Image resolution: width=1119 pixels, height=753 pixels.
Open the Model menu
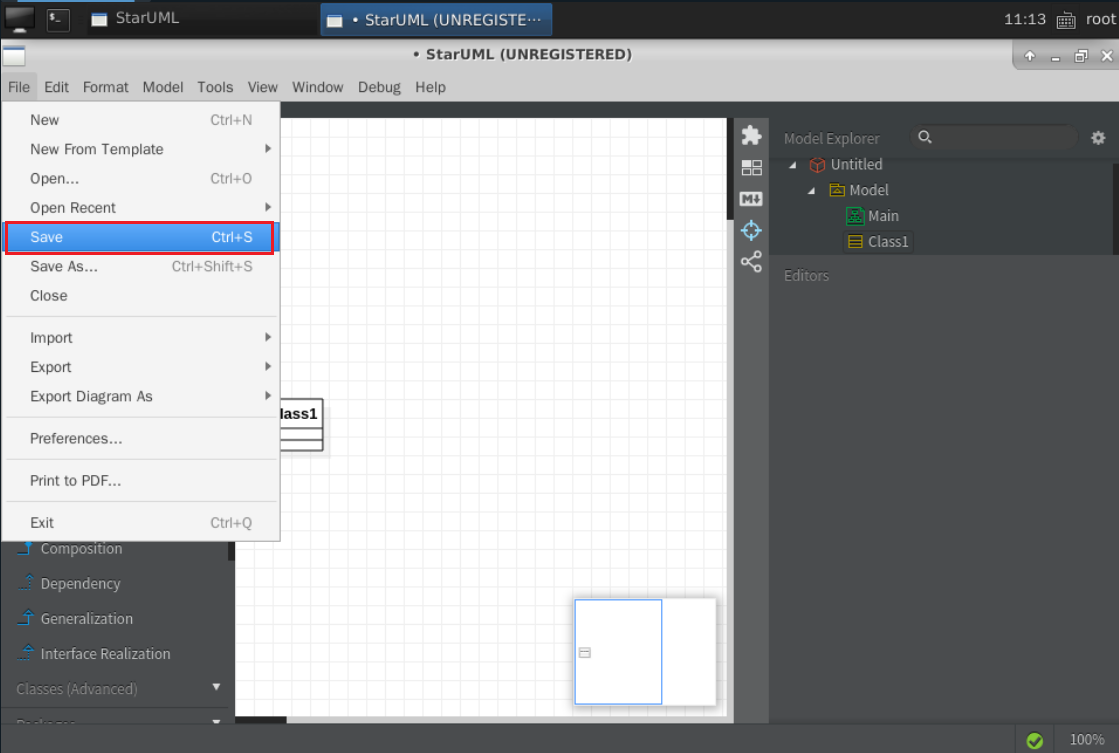[x=163, y=87]
